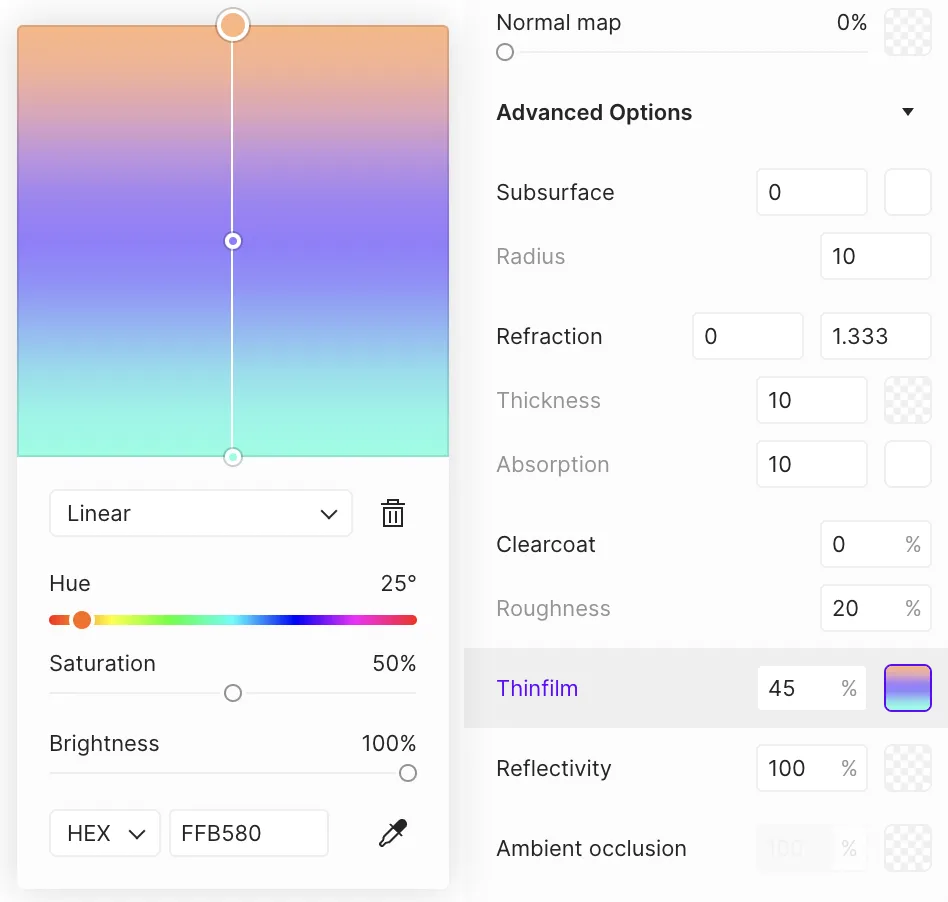
Task: Open the Linear gradient type dropdown
Action: [201, 514]
